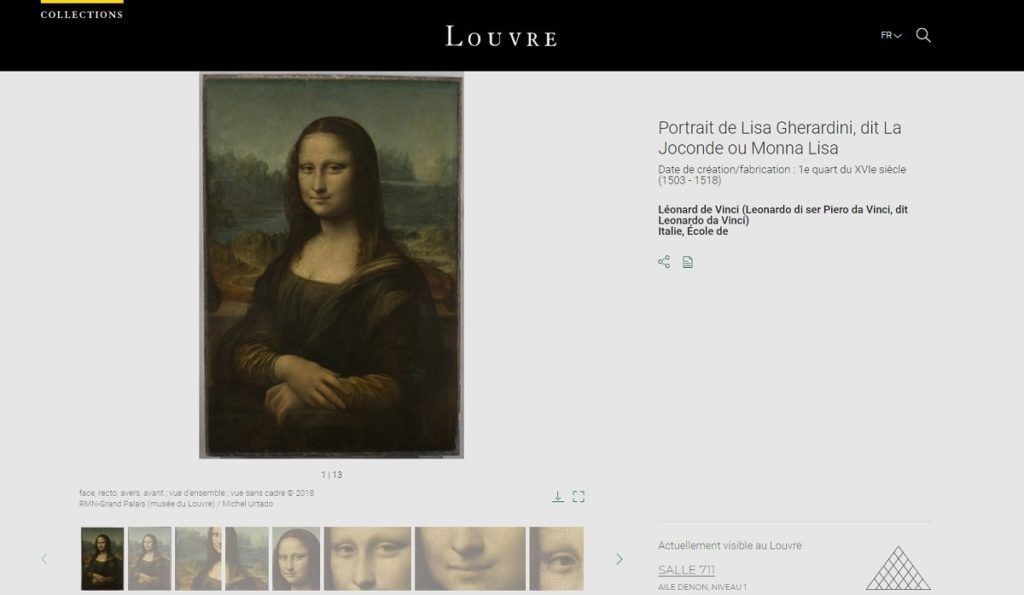Screen dimensions: 1024x595
Task: Click the Louvre pyramid icon
Action: (x=898, y=568)
